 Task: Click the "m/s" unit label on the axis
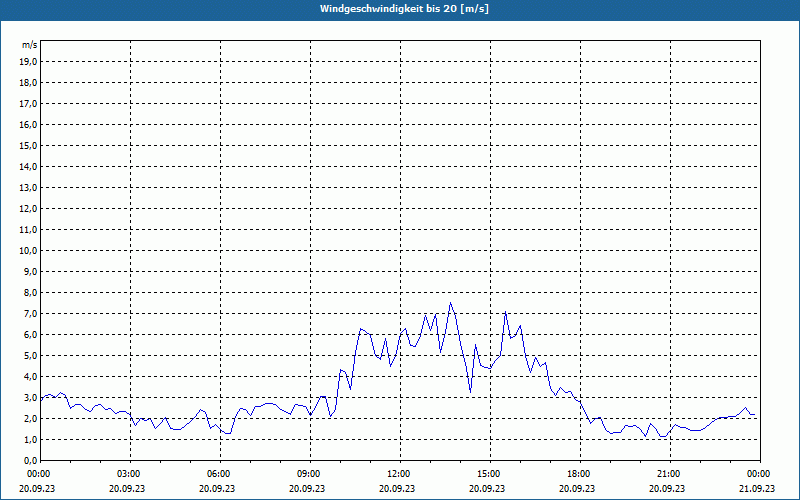pyautogui.click(x=30, y=45)
